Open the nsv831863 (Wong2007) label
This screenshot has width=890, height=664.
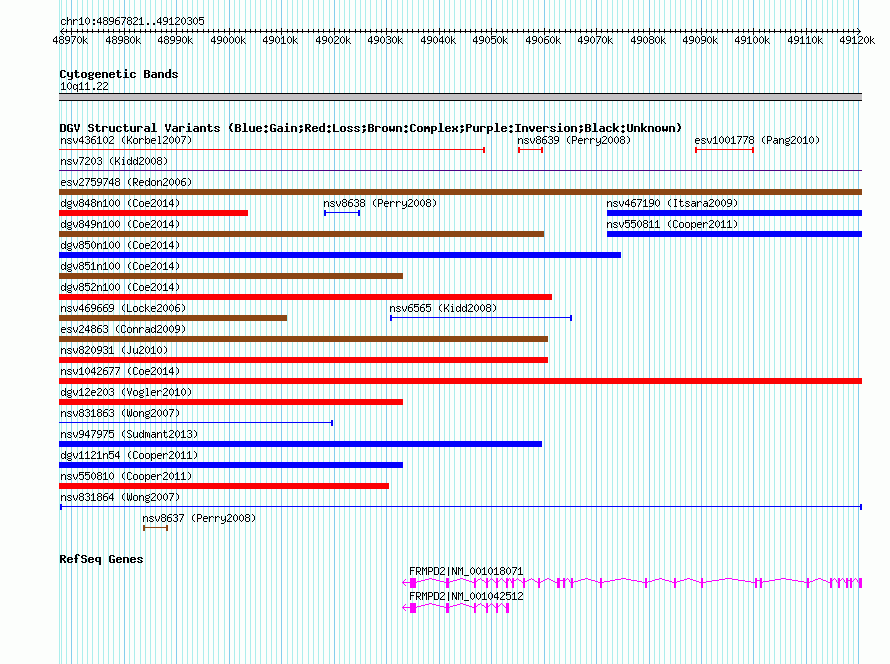pyautogui.click(x=120, y=413)
